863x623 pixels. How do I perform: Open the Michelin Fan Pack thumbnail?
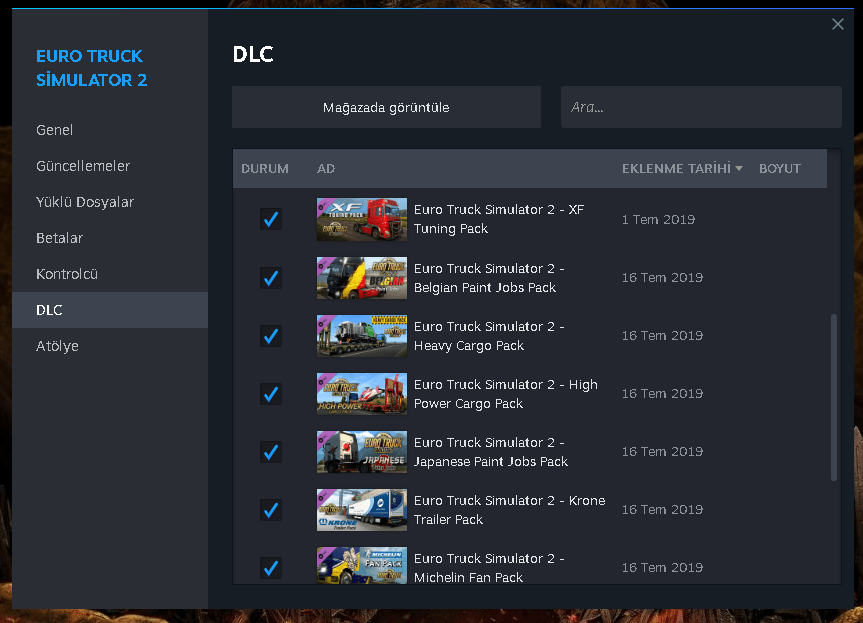pos(362,565)
